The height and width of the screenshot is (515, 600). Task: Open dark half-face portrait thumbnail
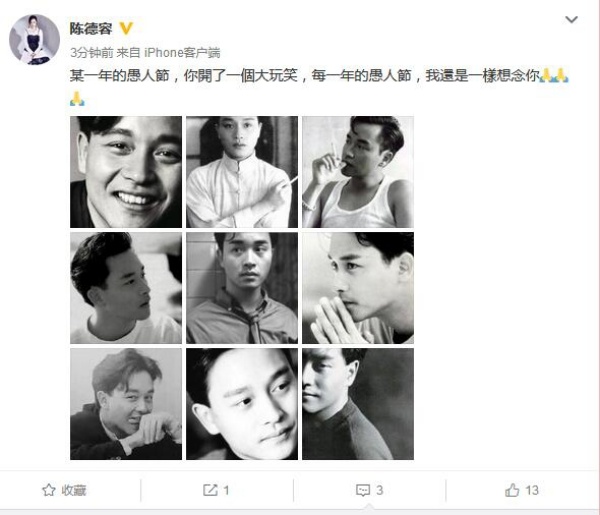[358, 404]
